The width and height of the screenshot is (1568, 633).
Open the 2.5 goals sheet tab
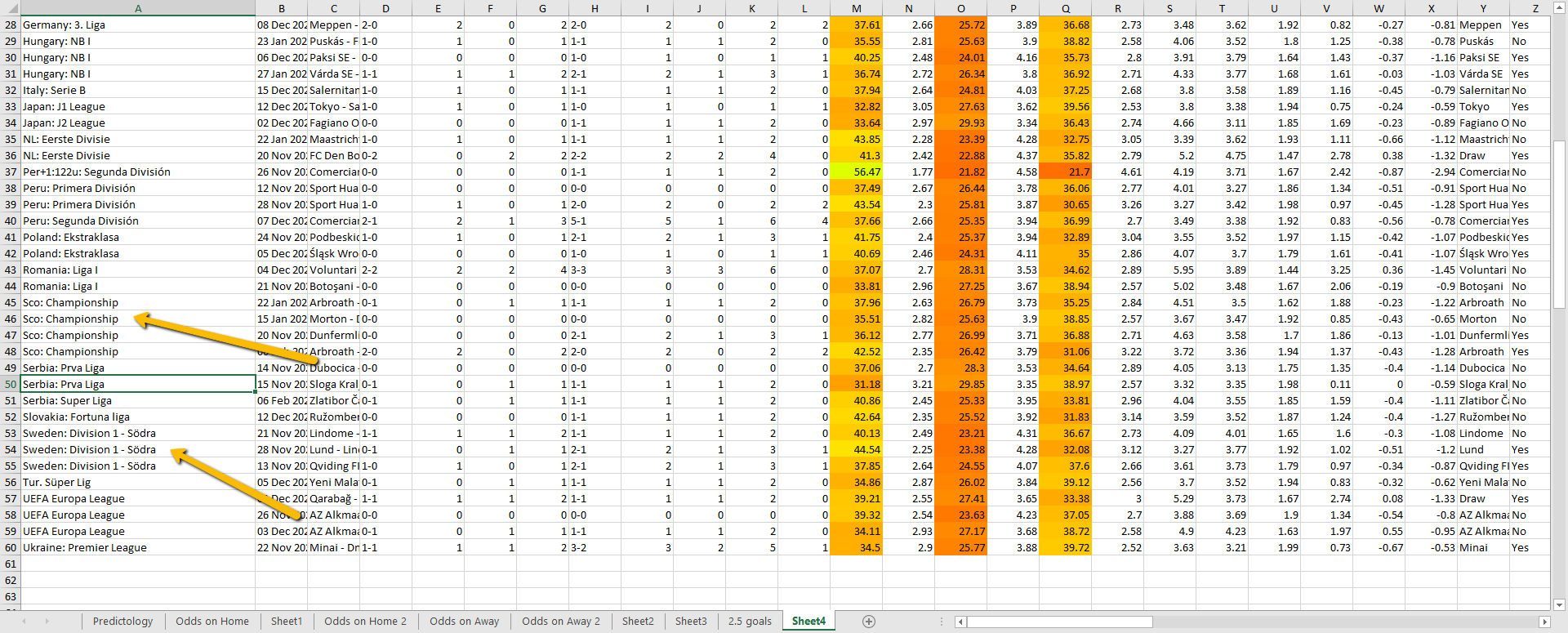point(750,622)
